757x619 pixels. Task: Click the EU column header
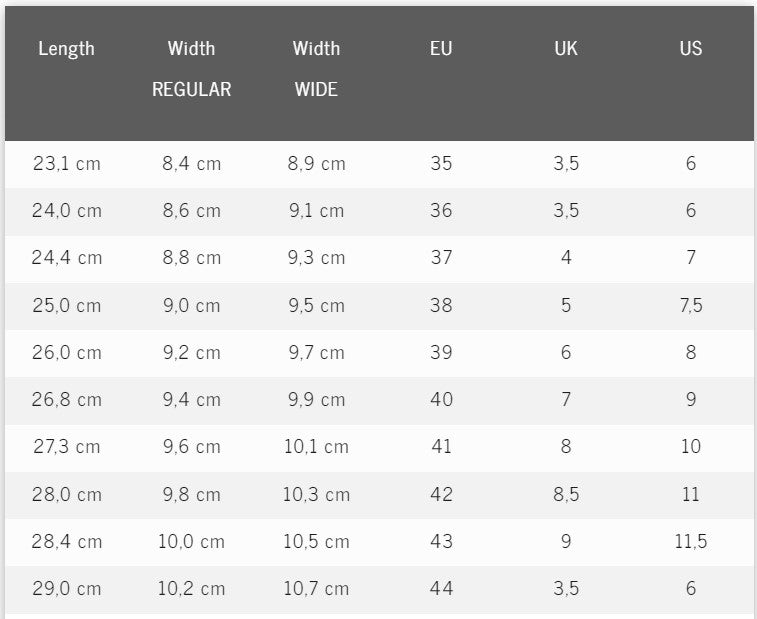click(441, 48)
